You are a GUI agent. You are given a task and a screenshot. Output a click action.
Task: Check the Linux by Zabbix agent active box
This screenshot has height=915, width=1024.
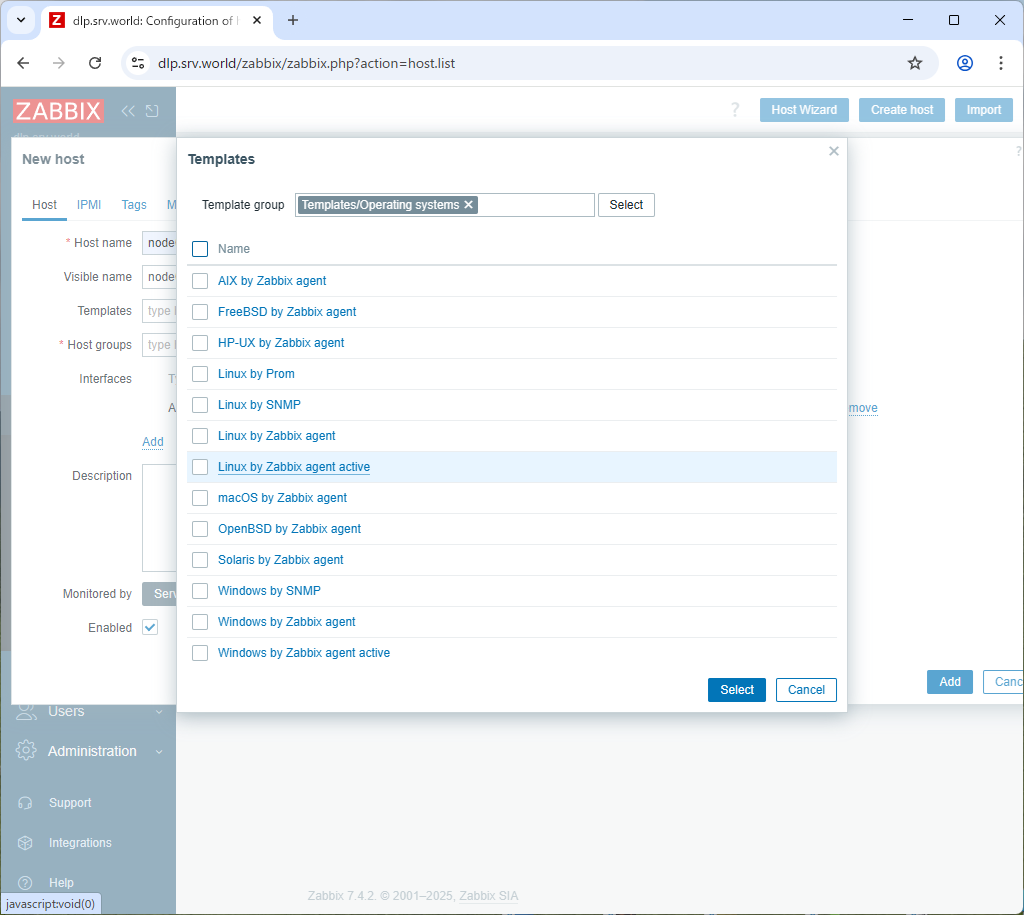click(x=200, y=467)
